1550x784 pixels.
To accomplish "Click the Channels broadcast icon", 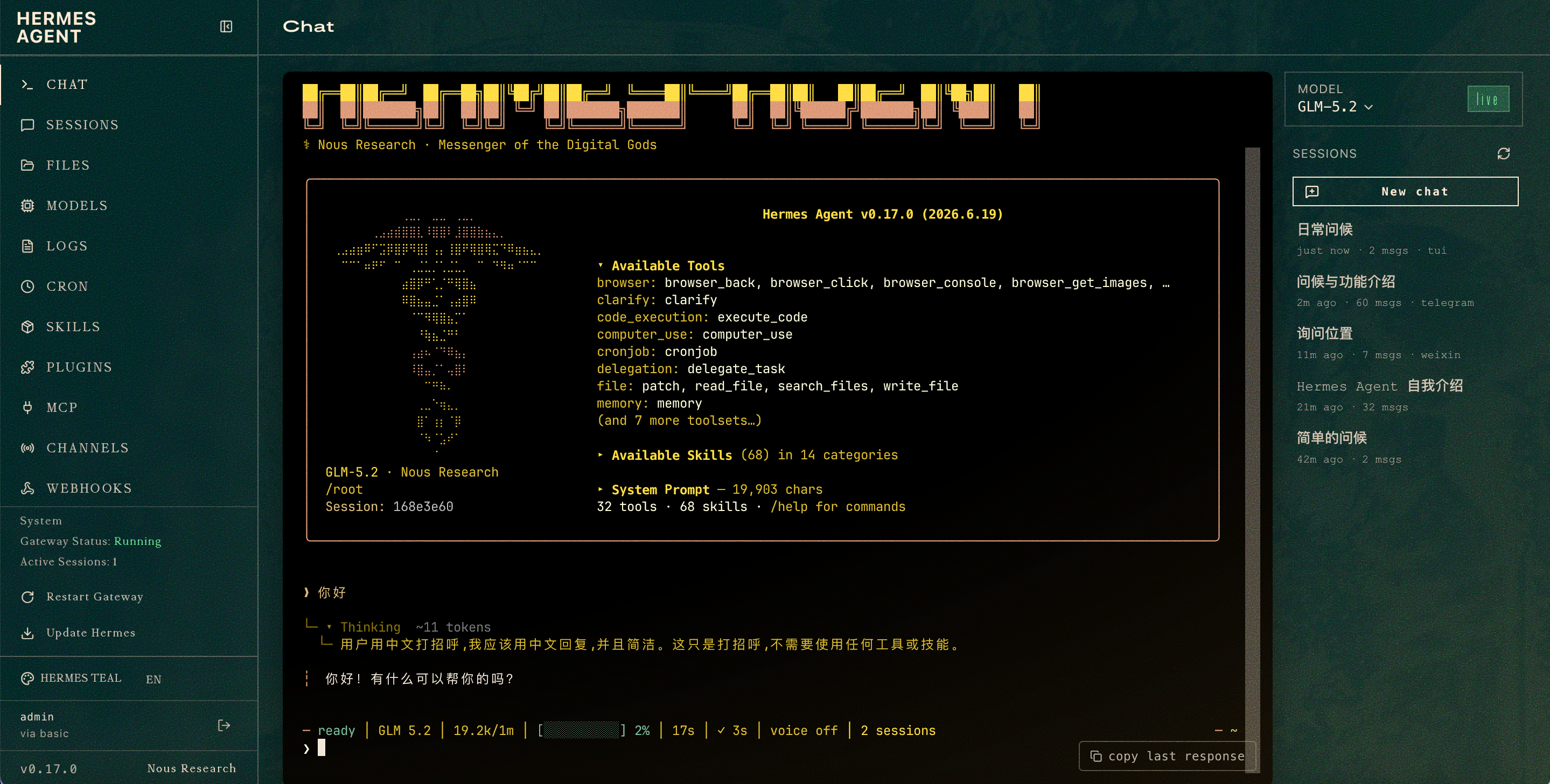I will [27, 447].
